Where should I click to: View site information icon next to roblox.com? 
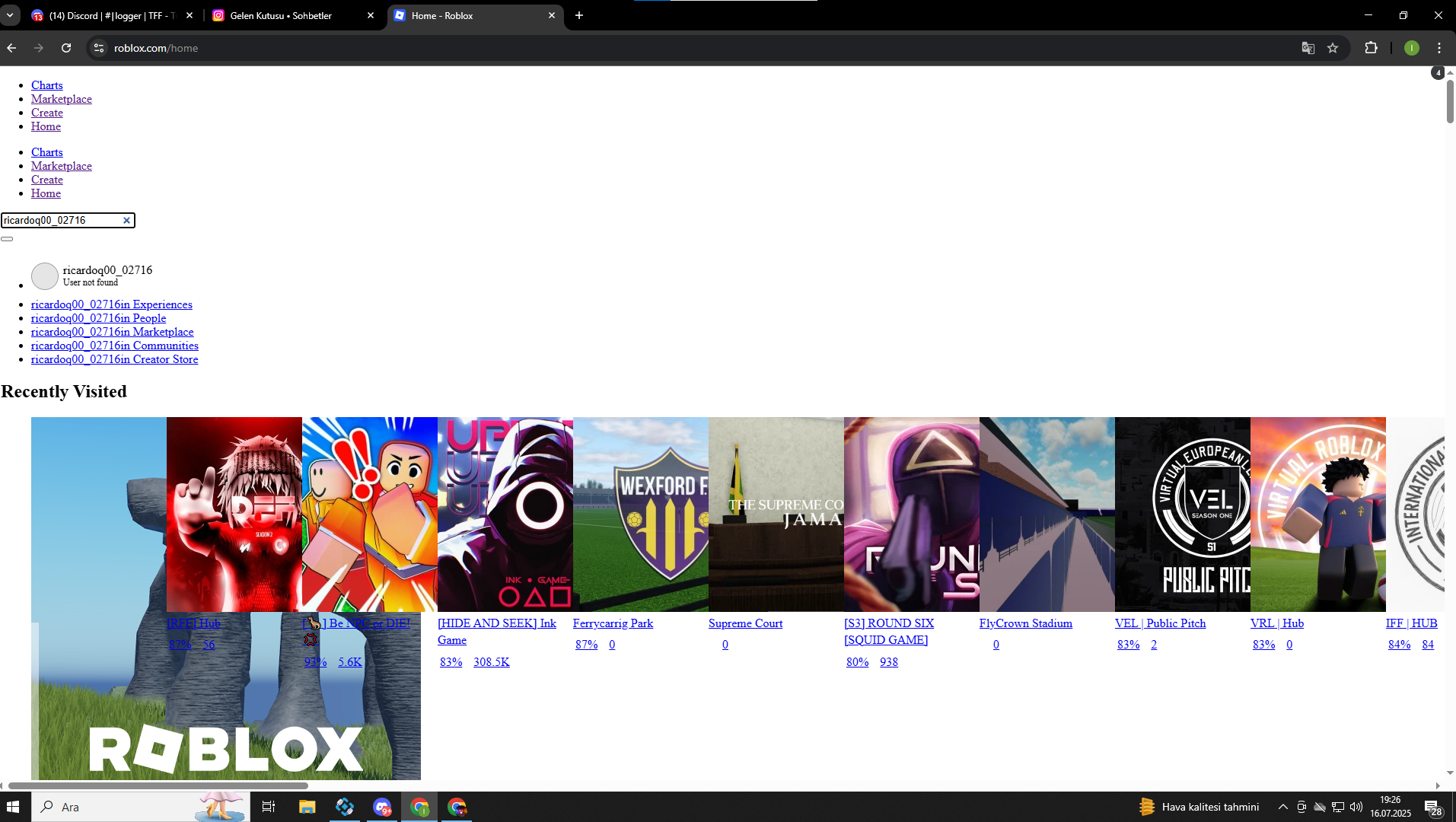click(98, 47)
